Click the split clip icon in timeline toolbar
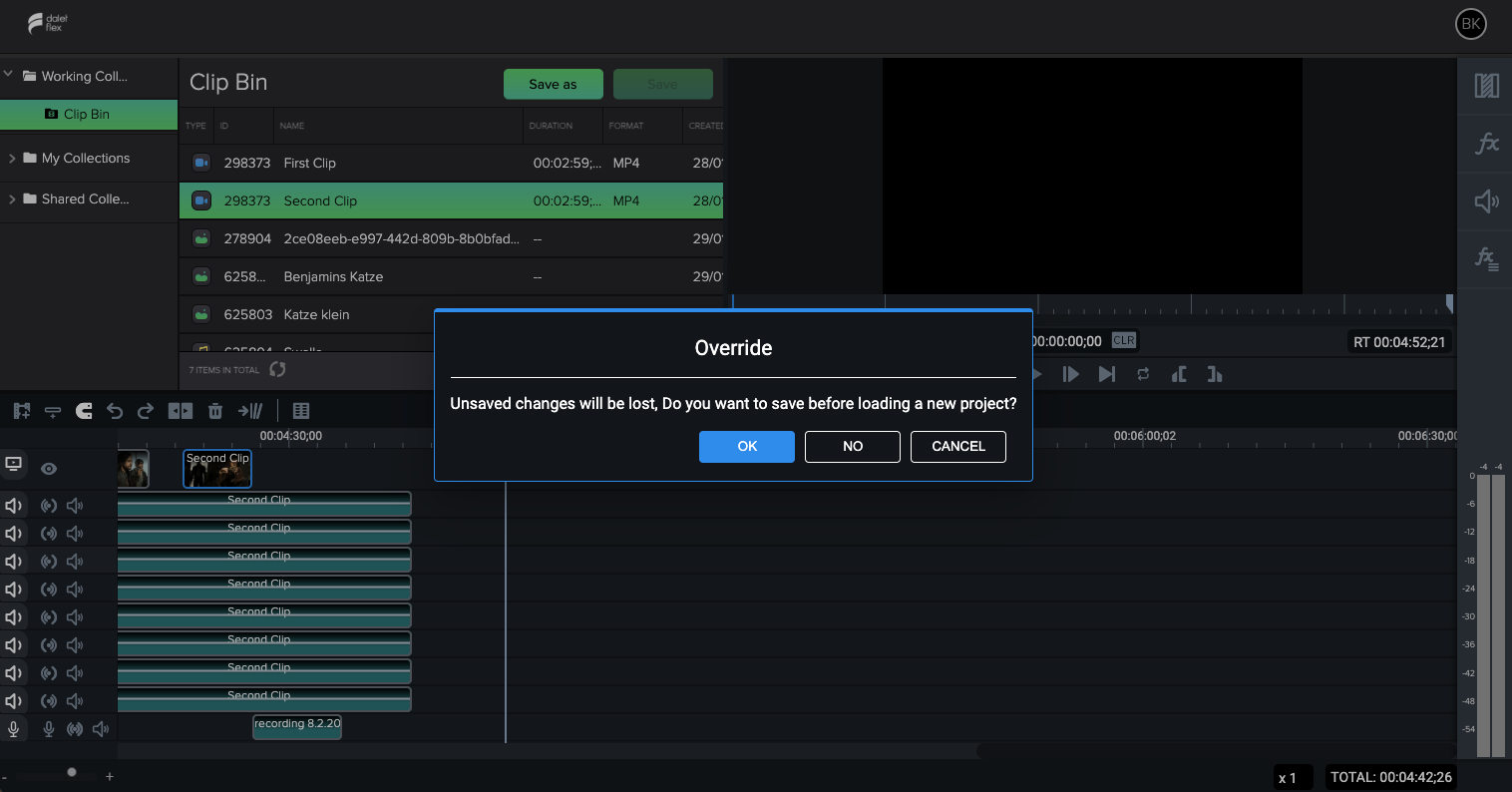The width and height of the screenshot is (1512, 792). tap(181, 410)
